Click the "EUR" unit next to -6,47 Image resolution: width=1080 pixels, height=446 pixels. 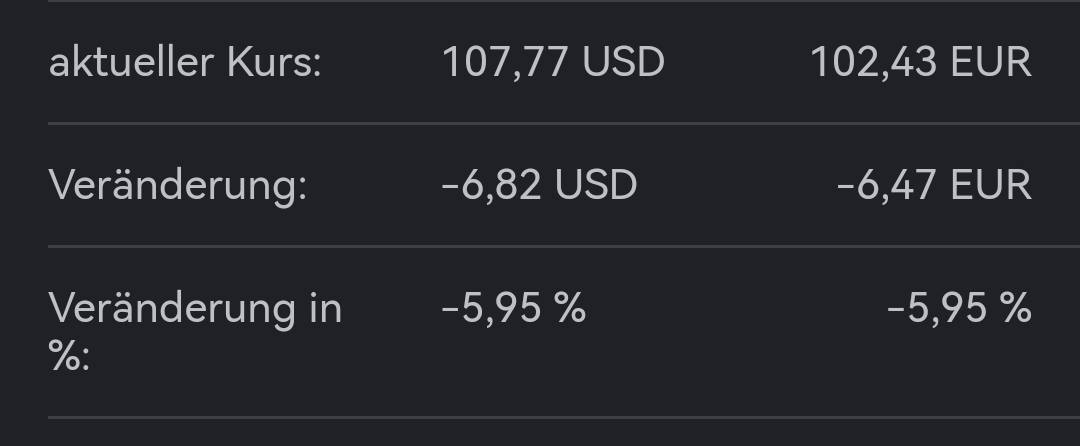tap(990, 186)
